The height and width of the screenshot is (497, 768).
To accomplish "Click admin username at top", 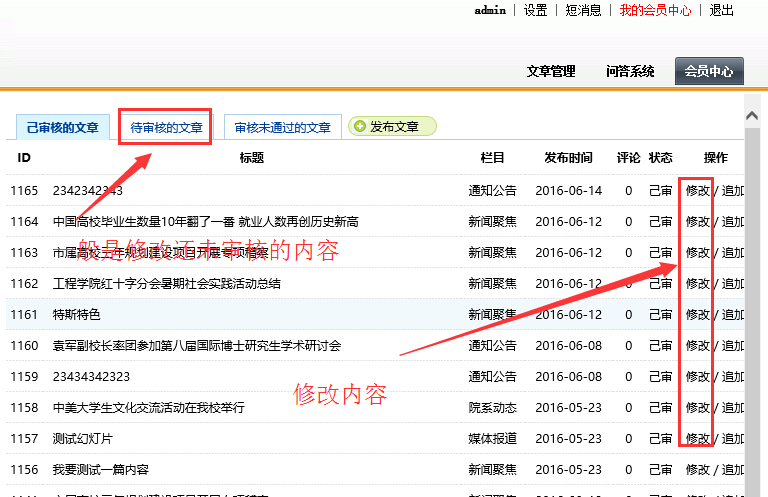I will point(490,11).
